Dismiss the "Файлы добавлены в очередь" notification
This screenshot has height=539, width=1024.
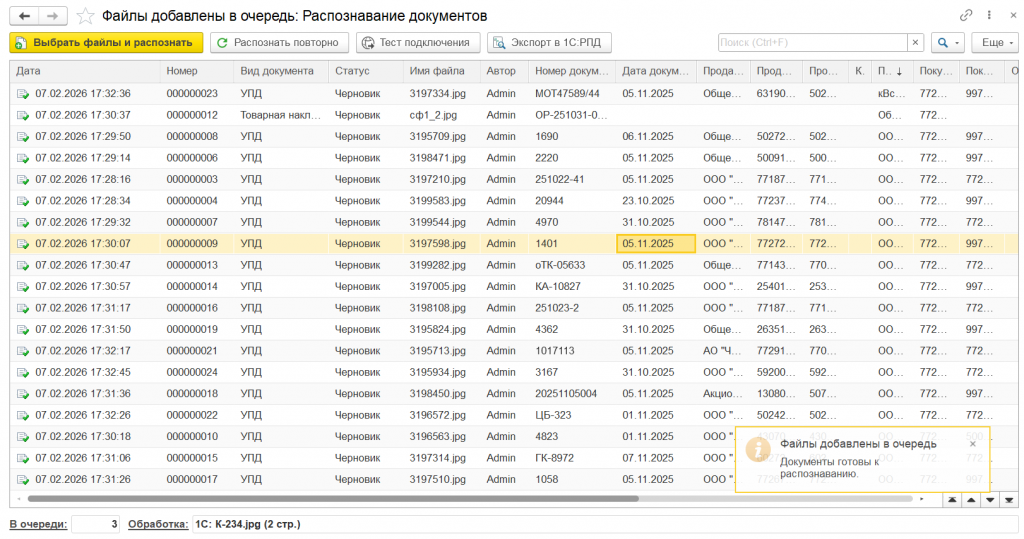coord(972,444)
